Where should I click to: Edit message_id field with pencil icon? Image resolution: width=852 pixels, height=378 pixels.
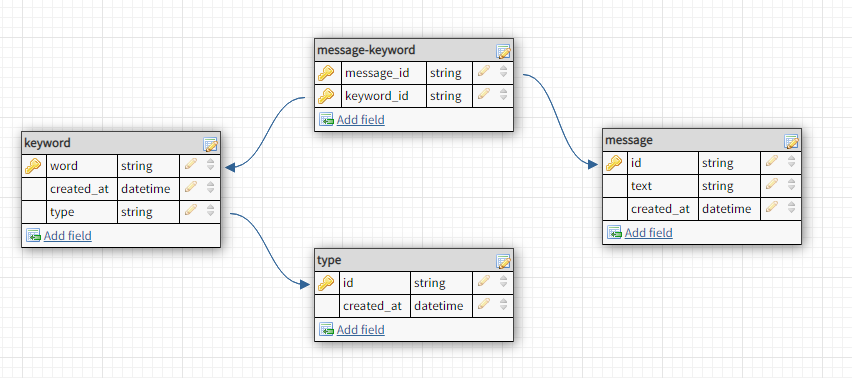(484, 71)
